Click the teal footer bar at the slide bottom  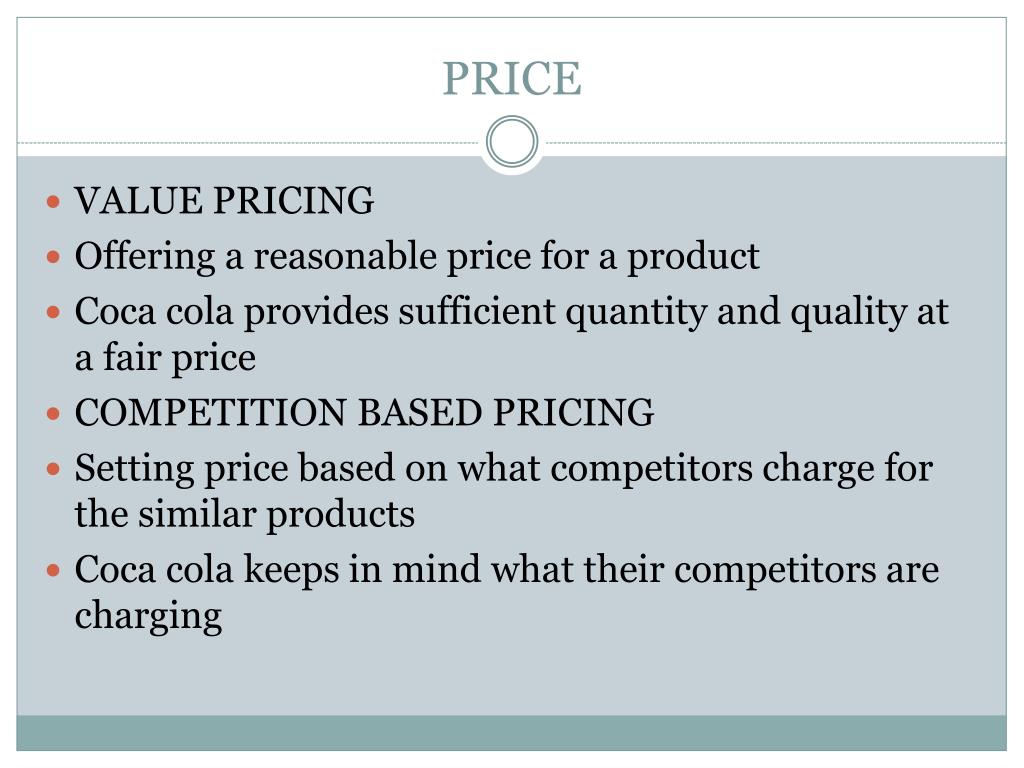(x=511, y=733)
